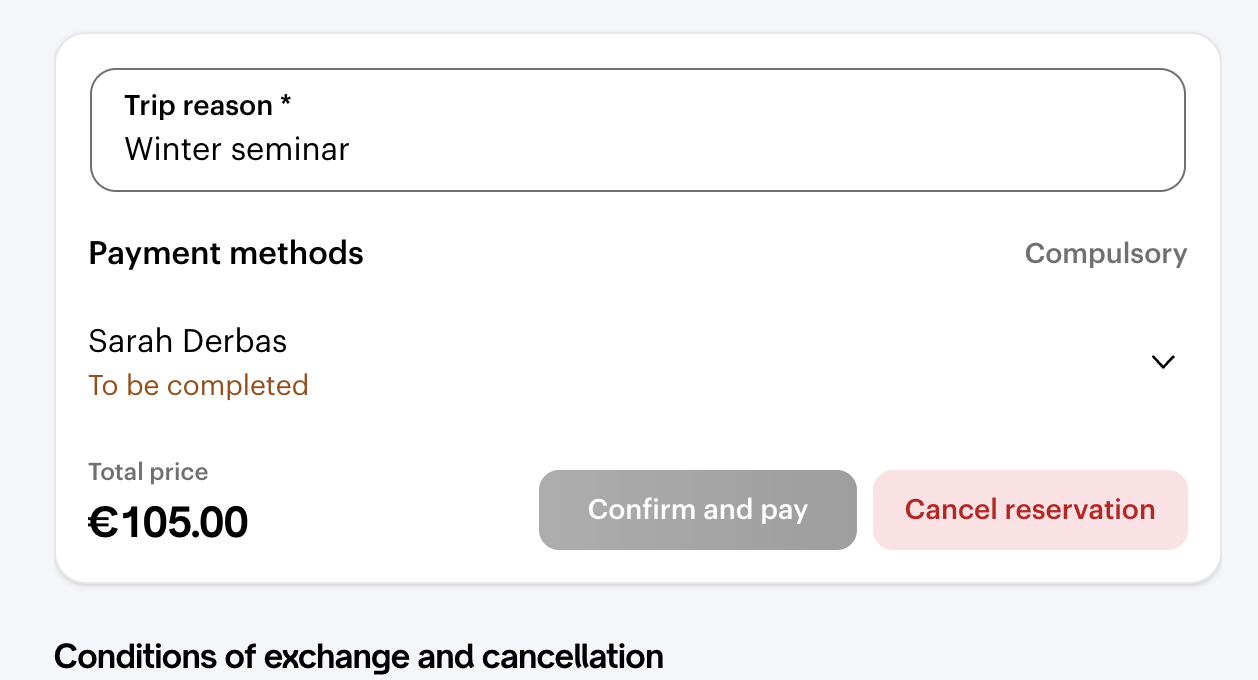Click the Compulsory label

coord(1105,254)
